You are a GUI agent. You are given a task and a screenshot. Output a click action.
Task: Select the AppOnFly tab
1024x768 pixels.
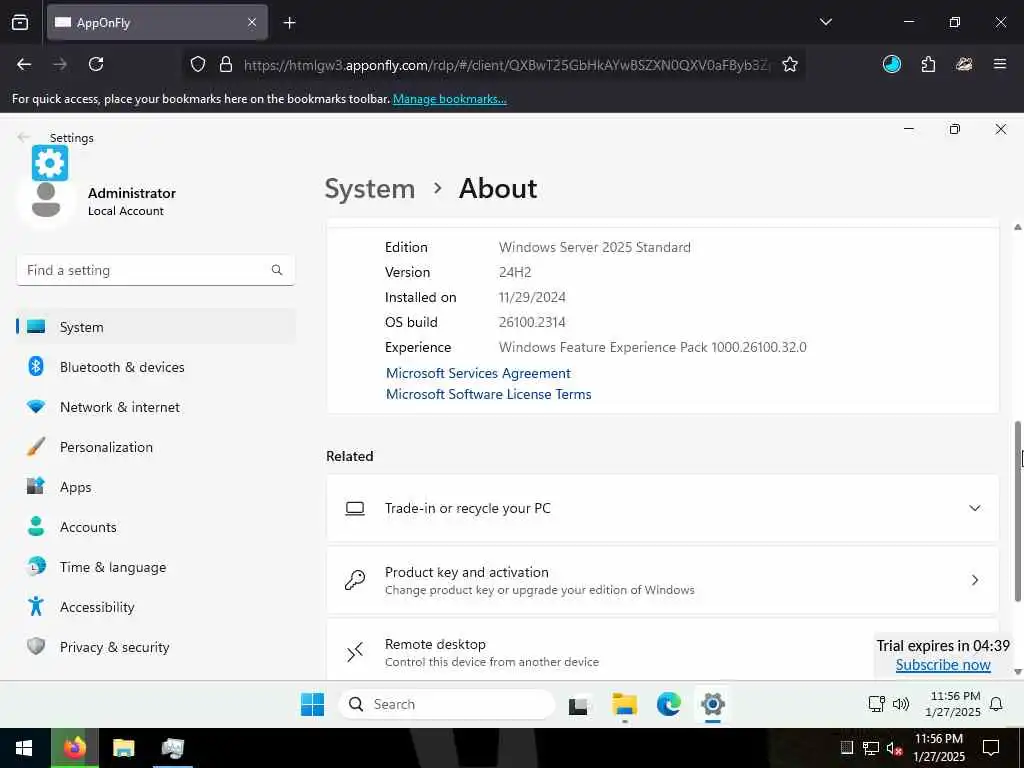157,22
